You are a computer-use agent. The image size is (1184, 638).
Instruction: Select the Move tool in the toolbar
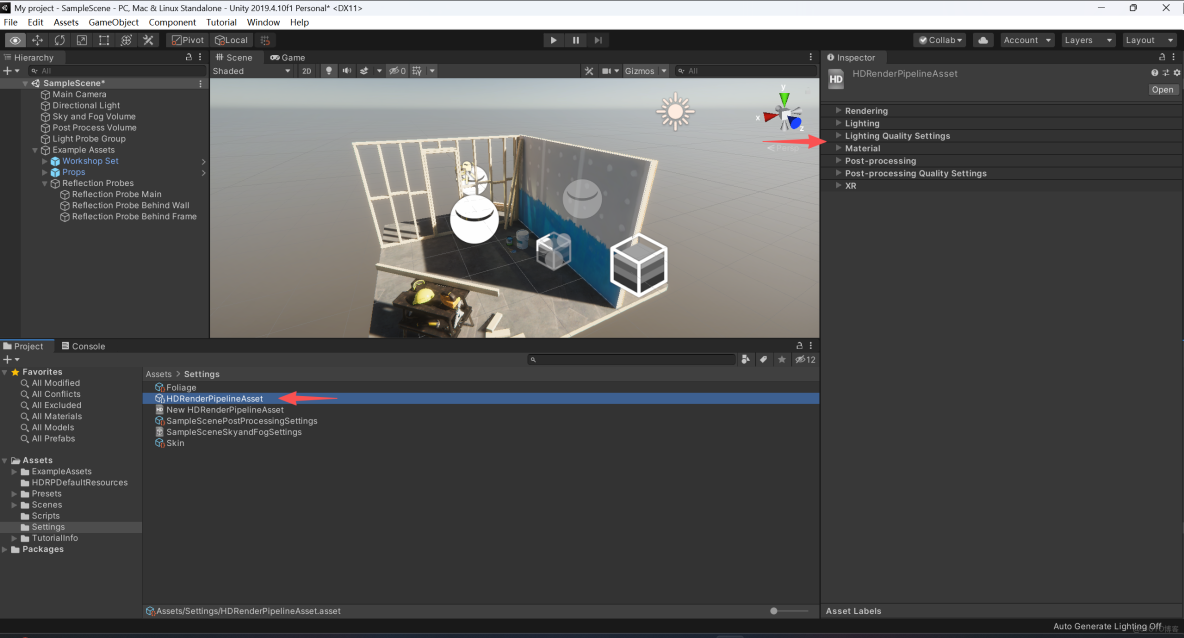[37, 40]
